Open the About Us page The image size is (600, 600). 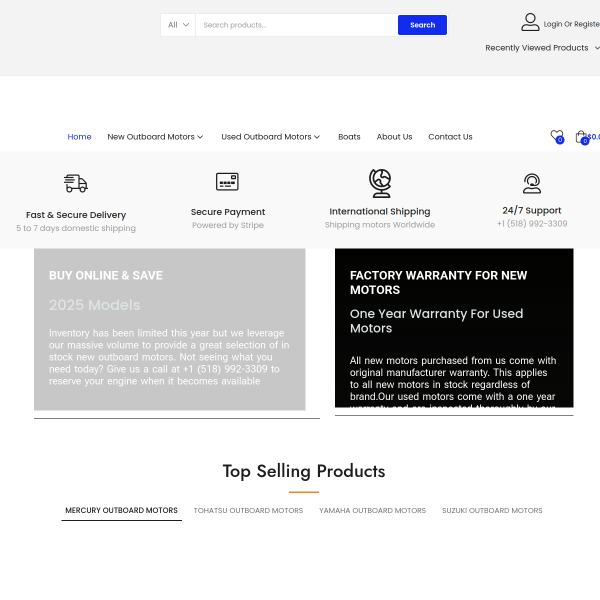[394, 137]
